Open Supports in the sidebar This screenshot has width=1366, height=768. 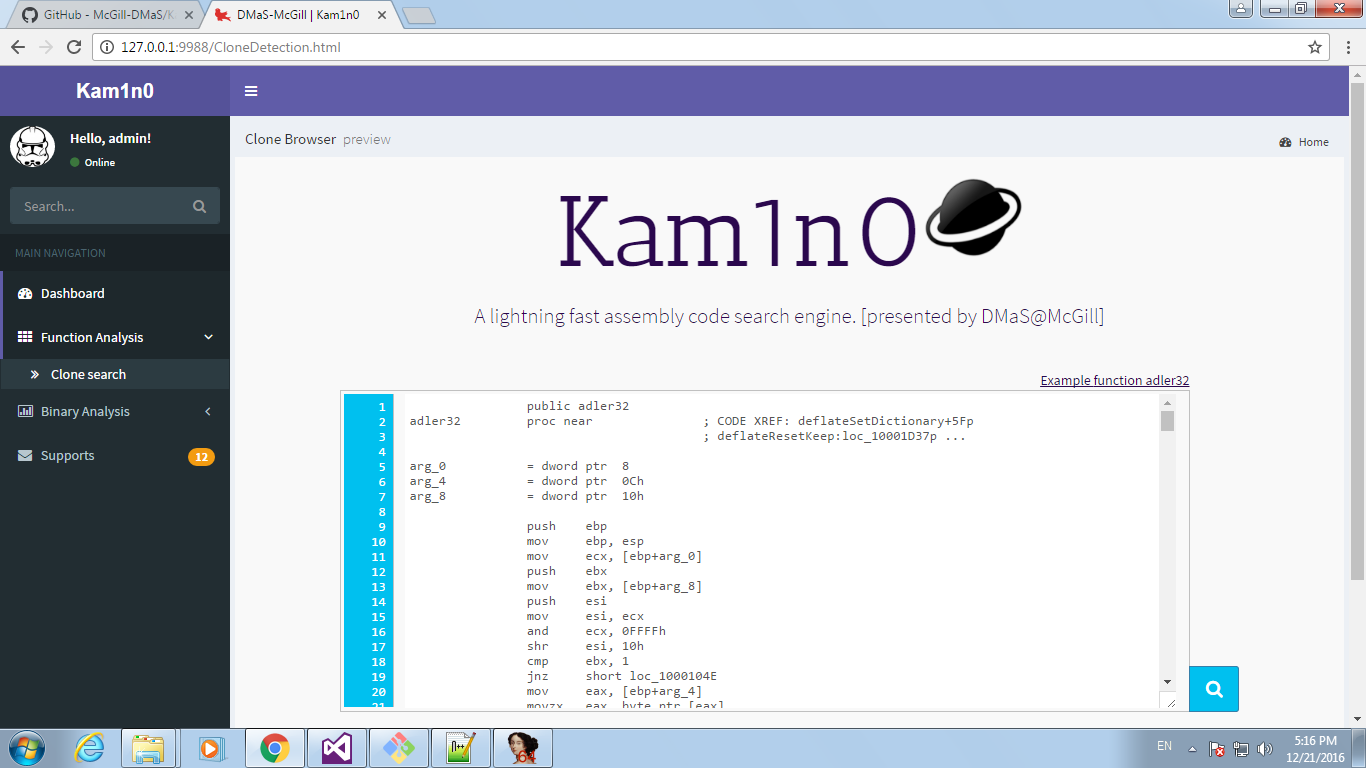point(115,455)
